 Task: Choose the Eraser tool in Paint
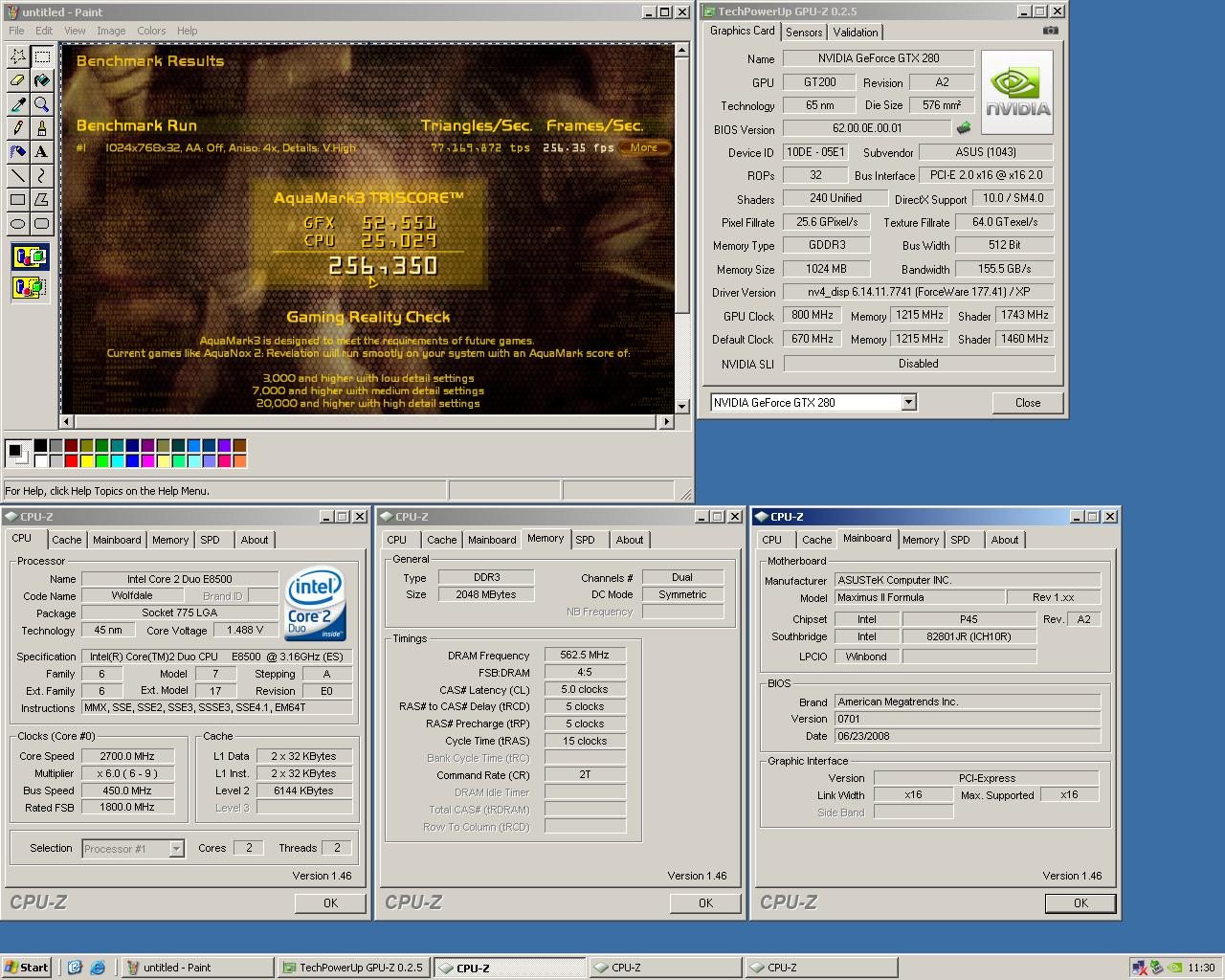pos(18,80)
